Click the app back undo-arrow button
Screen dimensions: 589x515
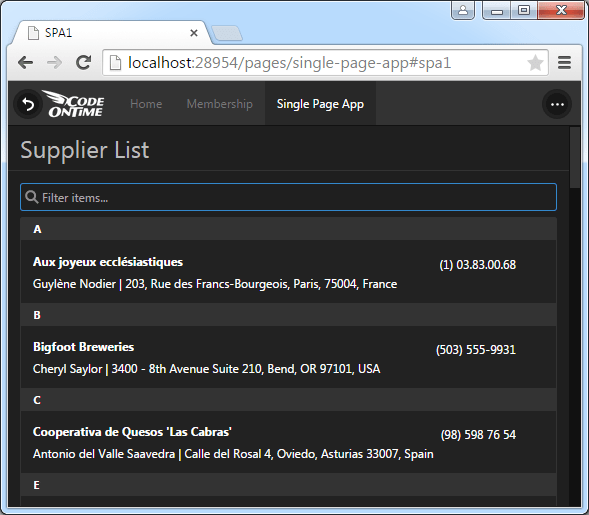coord(28,104)
